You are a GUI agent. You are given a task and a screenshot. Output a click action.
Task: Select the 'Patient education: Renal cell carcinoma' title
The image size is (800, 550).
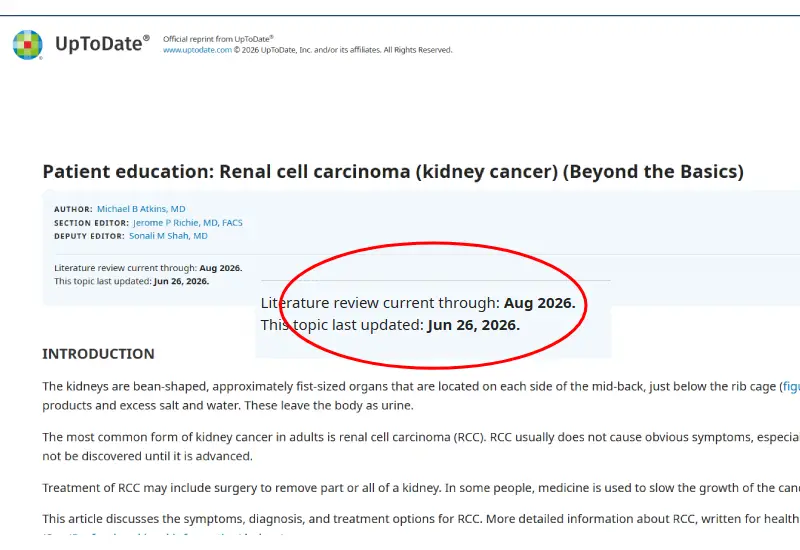pyautogui.click(x=393, y=172)
